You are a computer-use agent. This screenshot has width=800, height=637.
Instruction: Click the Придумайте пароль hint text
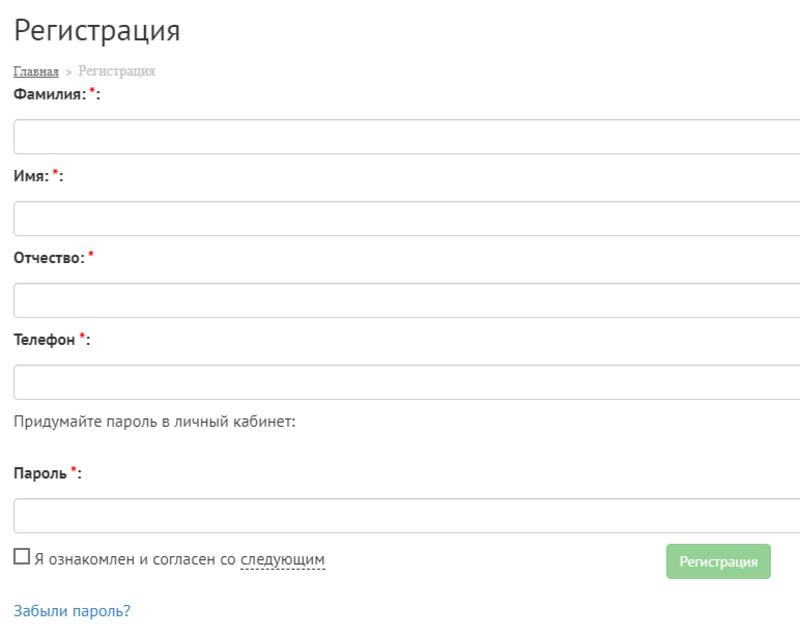click(x=154, y=422)
